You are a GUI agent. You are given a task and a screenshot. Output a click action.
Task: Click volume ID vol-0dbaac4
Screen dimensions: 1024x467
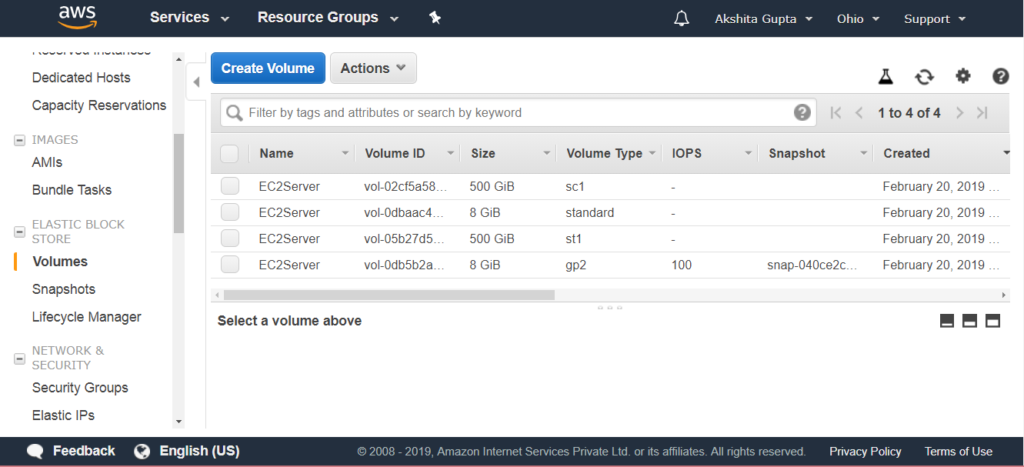point(406,213)
